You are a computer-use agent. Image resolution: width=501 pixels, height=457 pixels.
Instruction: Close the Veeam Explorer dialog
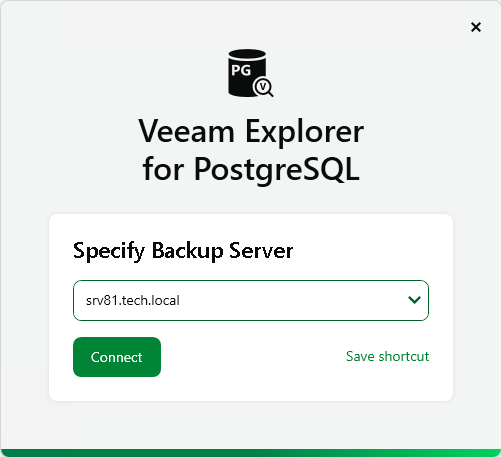tap(476, 27)
